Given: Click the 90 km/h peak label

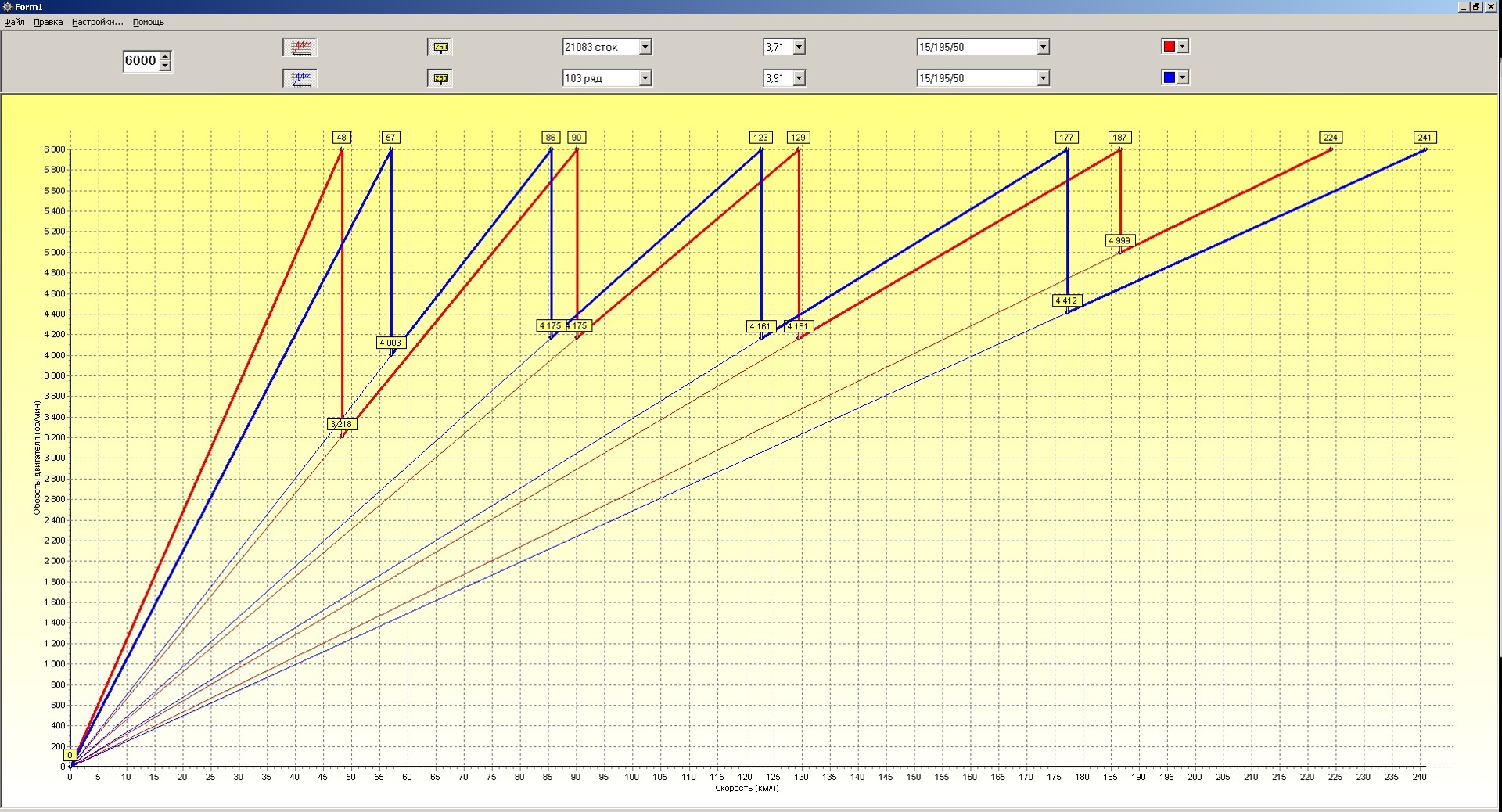Looking at the screenshot, I should [577, 138].
